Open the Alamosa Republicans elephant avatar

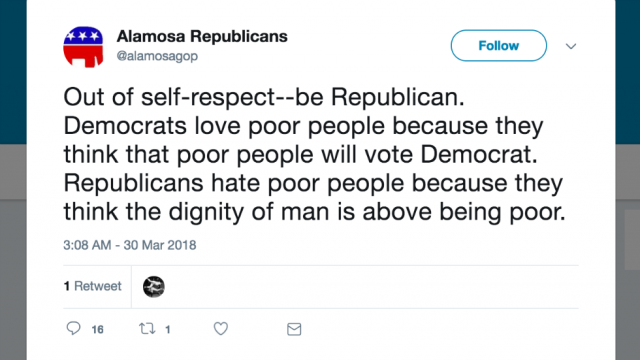pyautogui.click(x=83, y=47)
